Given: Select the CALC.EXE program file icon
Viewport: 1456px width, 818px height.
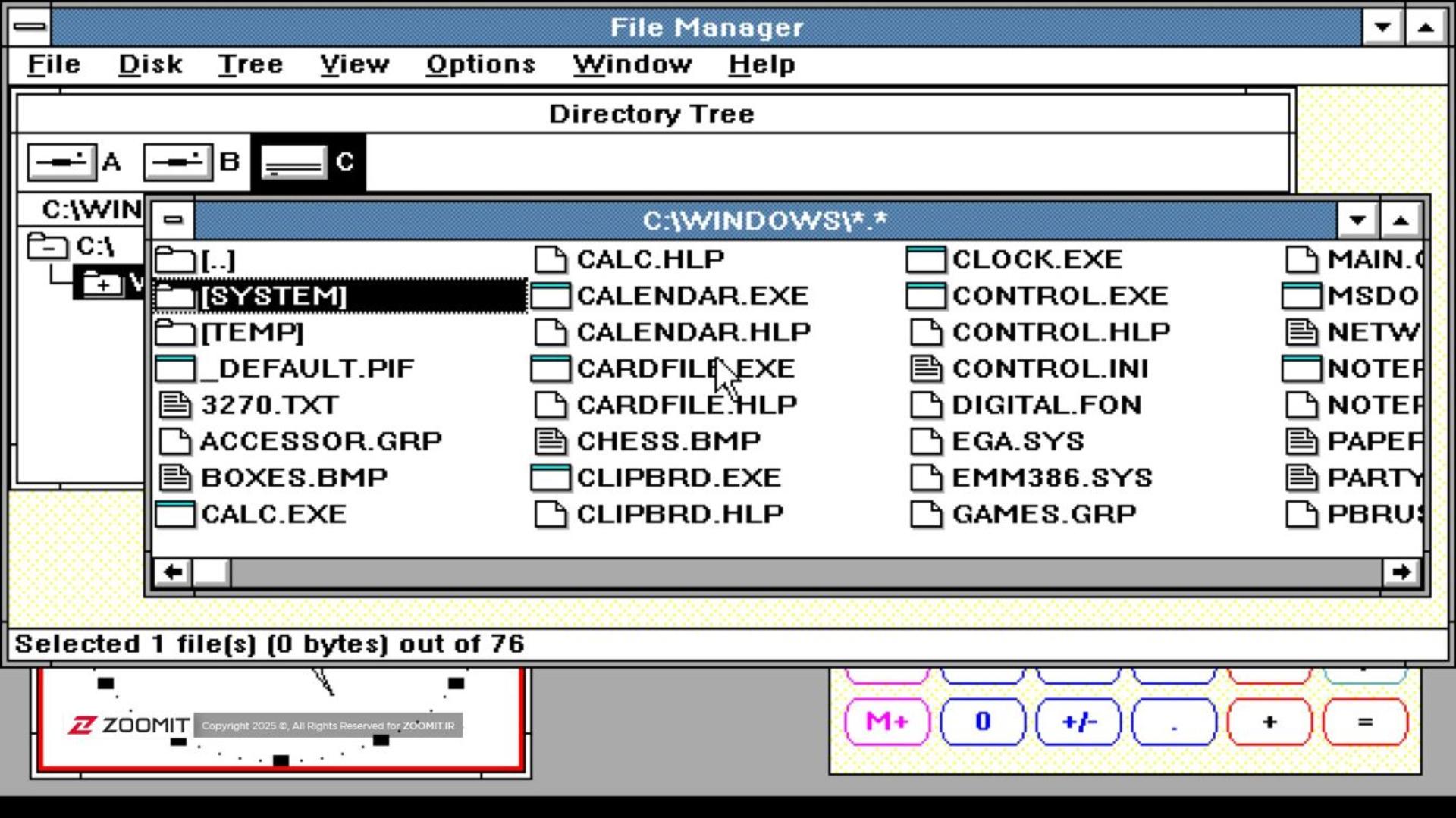Looking at the screenshot, I should pyautogui.click(x=175, y=514).
